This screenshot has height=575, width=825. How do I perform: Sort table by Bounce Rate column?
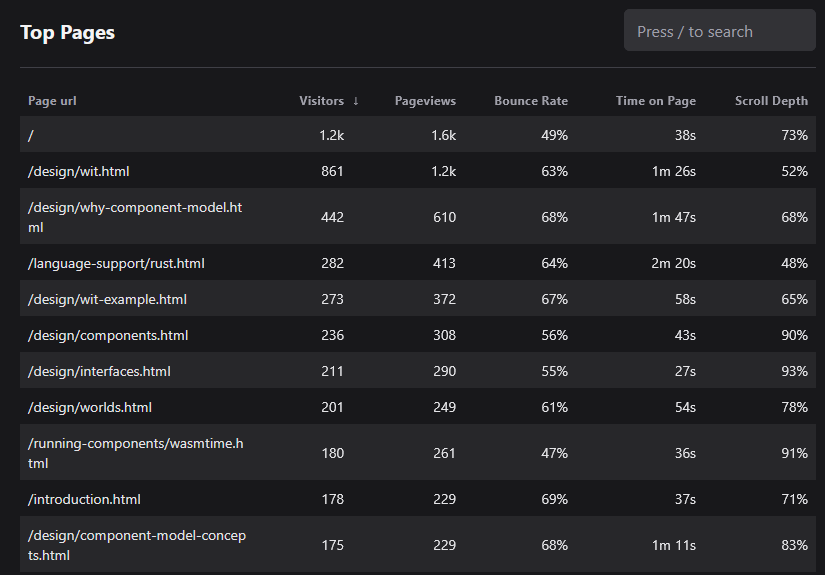pyautogui.click(x=530, y=101)
